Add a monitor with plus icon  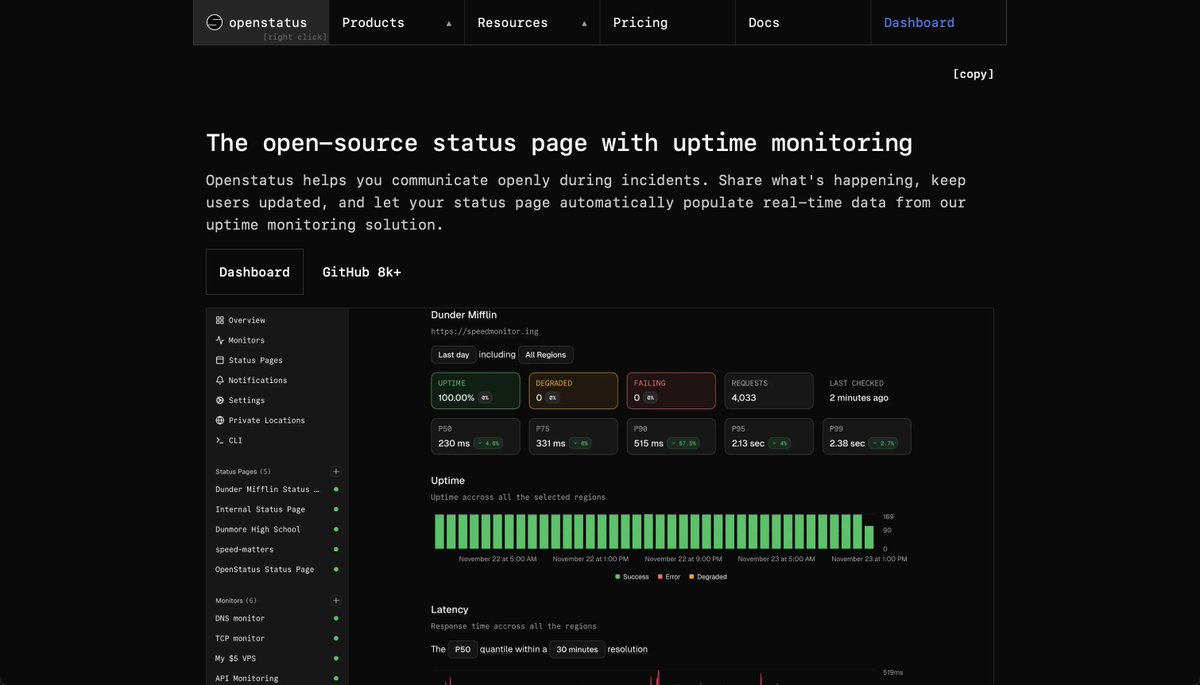pyautogui.click(x=336, y=601)
